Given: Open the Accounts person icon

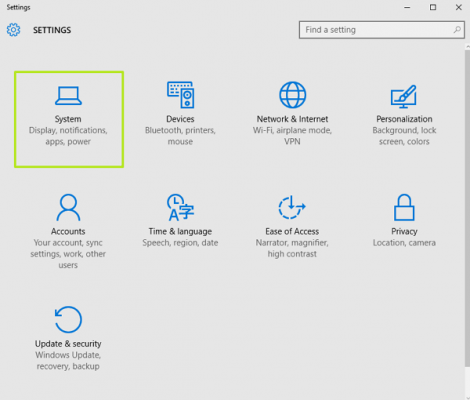Looking at the screenshot, I should click(68, 208).
